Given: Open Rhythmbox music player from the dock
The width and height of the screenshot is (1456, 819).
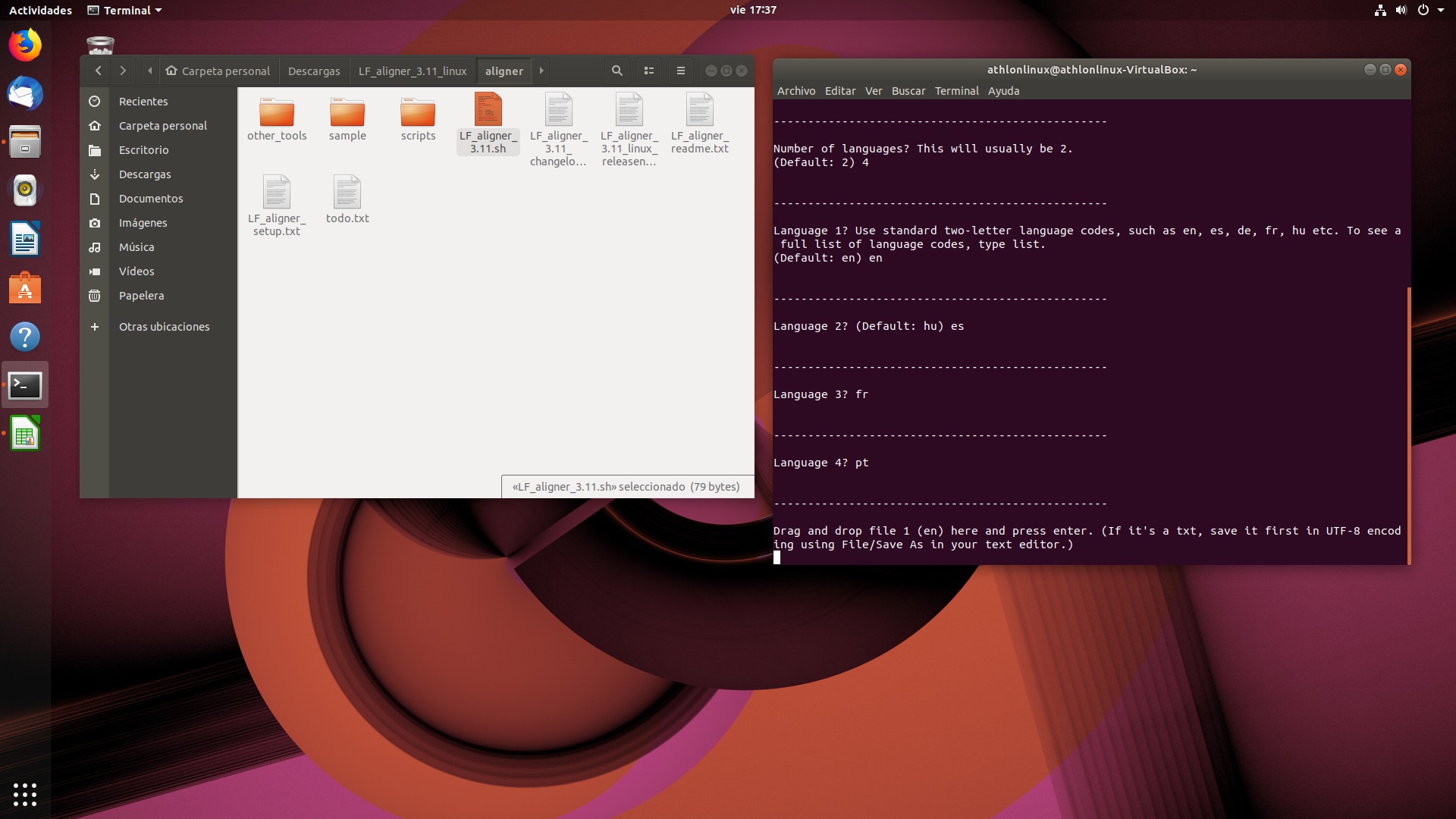Looking at the screenshot, I should tap(25, 190).
